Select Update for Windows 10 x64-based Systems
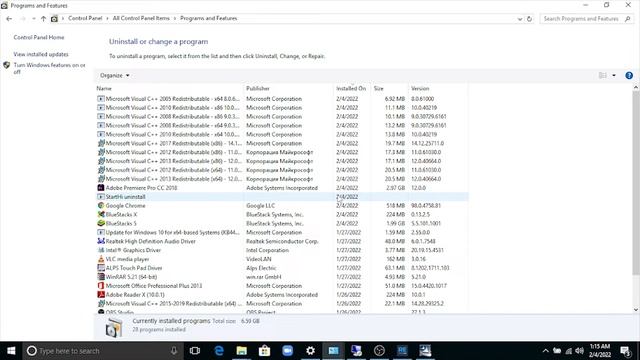 [282, 232]
